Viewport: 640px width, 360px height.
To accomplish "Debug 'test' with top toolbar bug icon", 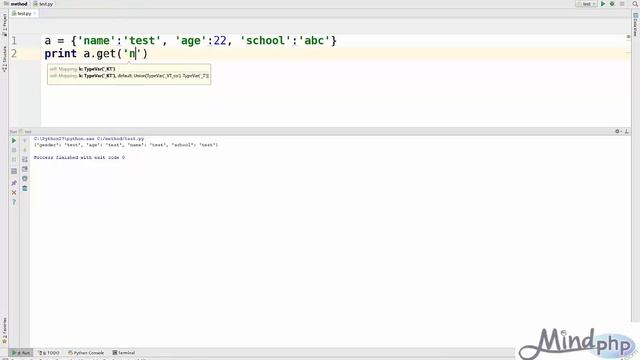I will point(612,4).
